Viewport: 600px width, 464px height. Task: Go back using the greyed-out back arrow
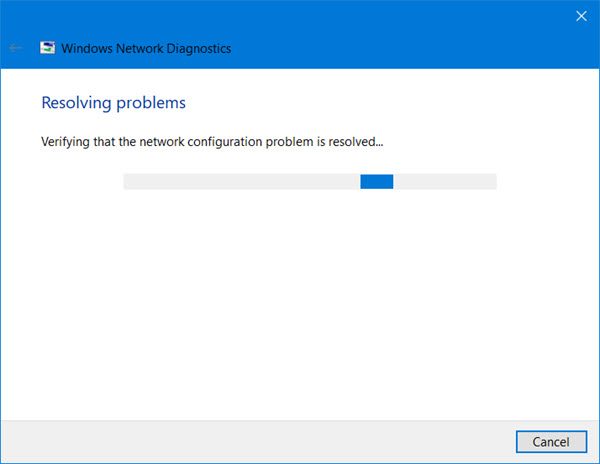(x=15, y=48)
